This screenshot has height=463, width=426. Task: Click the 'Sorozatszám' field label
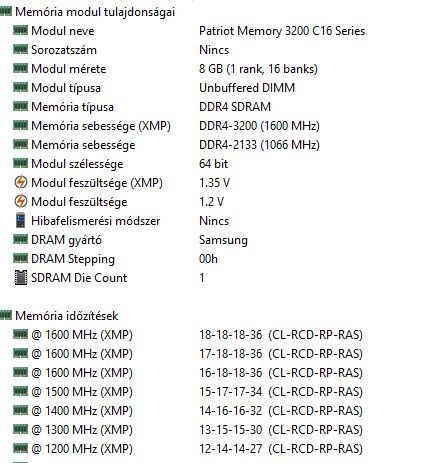click(x=64, y=50)
